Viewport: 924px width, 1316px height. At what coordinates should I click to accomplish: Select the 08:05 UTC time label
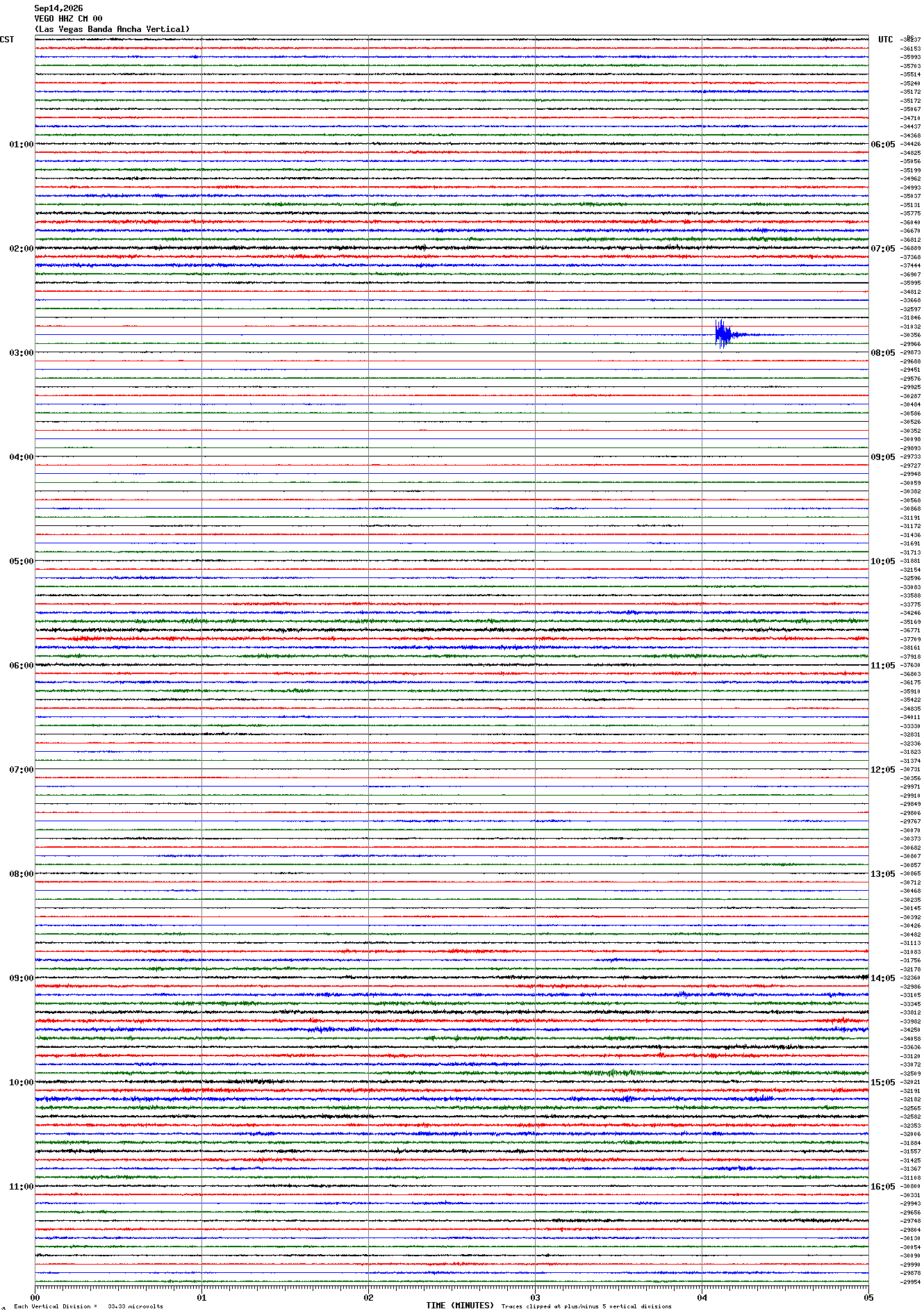tap(883, 353)
